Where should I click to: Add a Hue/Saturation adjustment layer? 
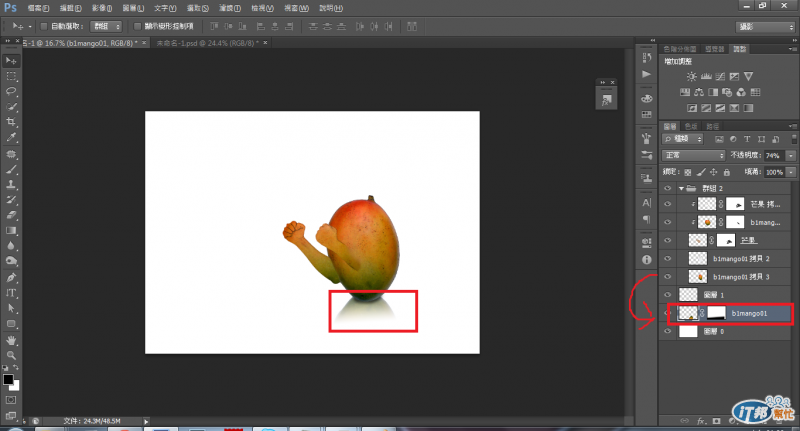(685, 92)
